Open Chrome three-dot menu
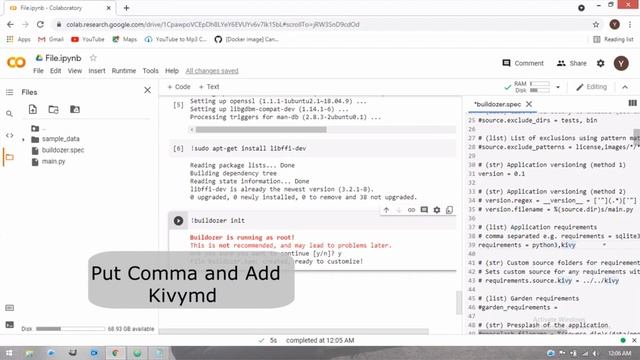The height and width of the screenshot is (360, 640). (630, 24)
